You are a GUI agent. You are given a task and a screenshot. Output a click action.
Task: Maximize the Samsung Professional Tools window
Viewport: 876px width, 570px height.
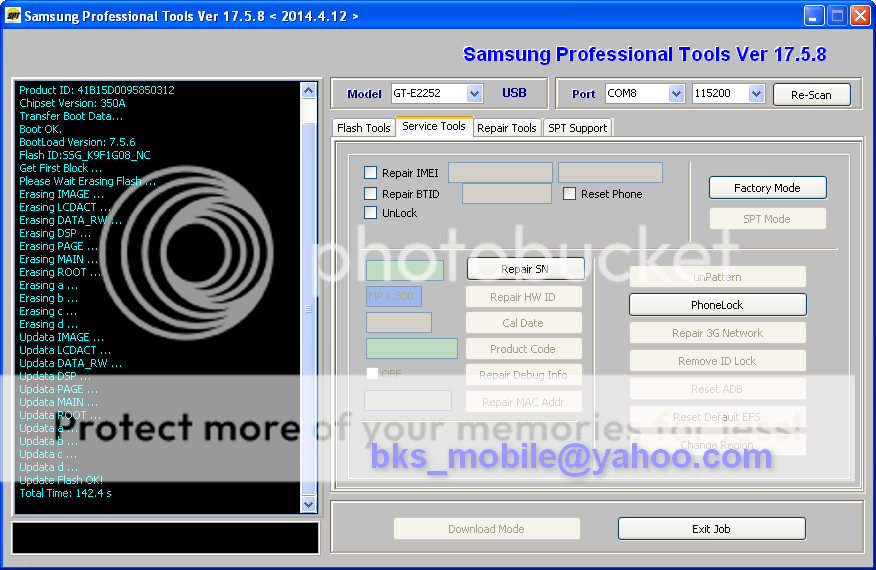tap(837, 16)
